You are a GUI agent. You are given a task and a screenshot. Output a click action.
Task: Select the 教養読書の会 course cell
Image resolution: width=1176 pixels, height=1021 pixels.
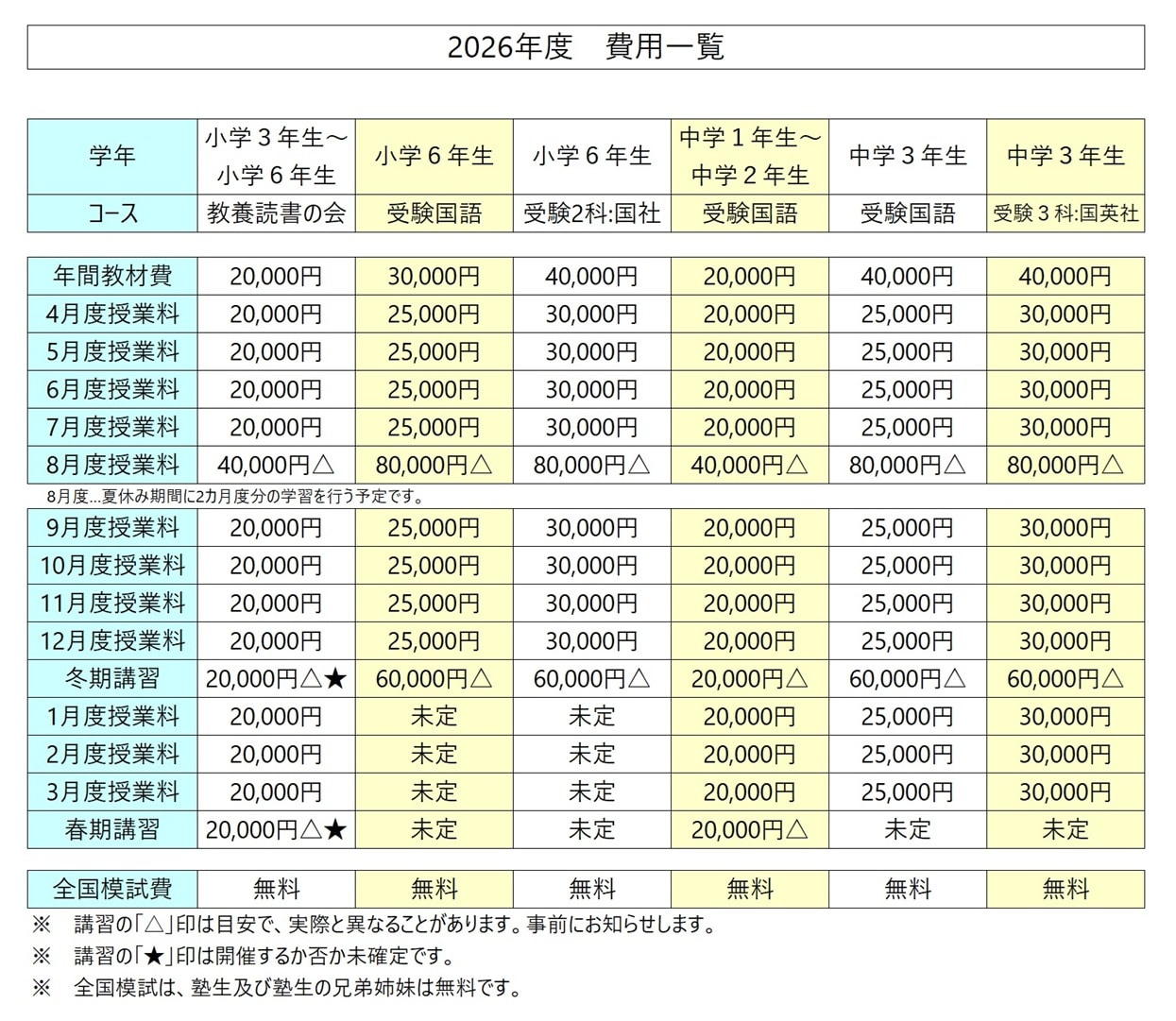click(x=277, y=213)
